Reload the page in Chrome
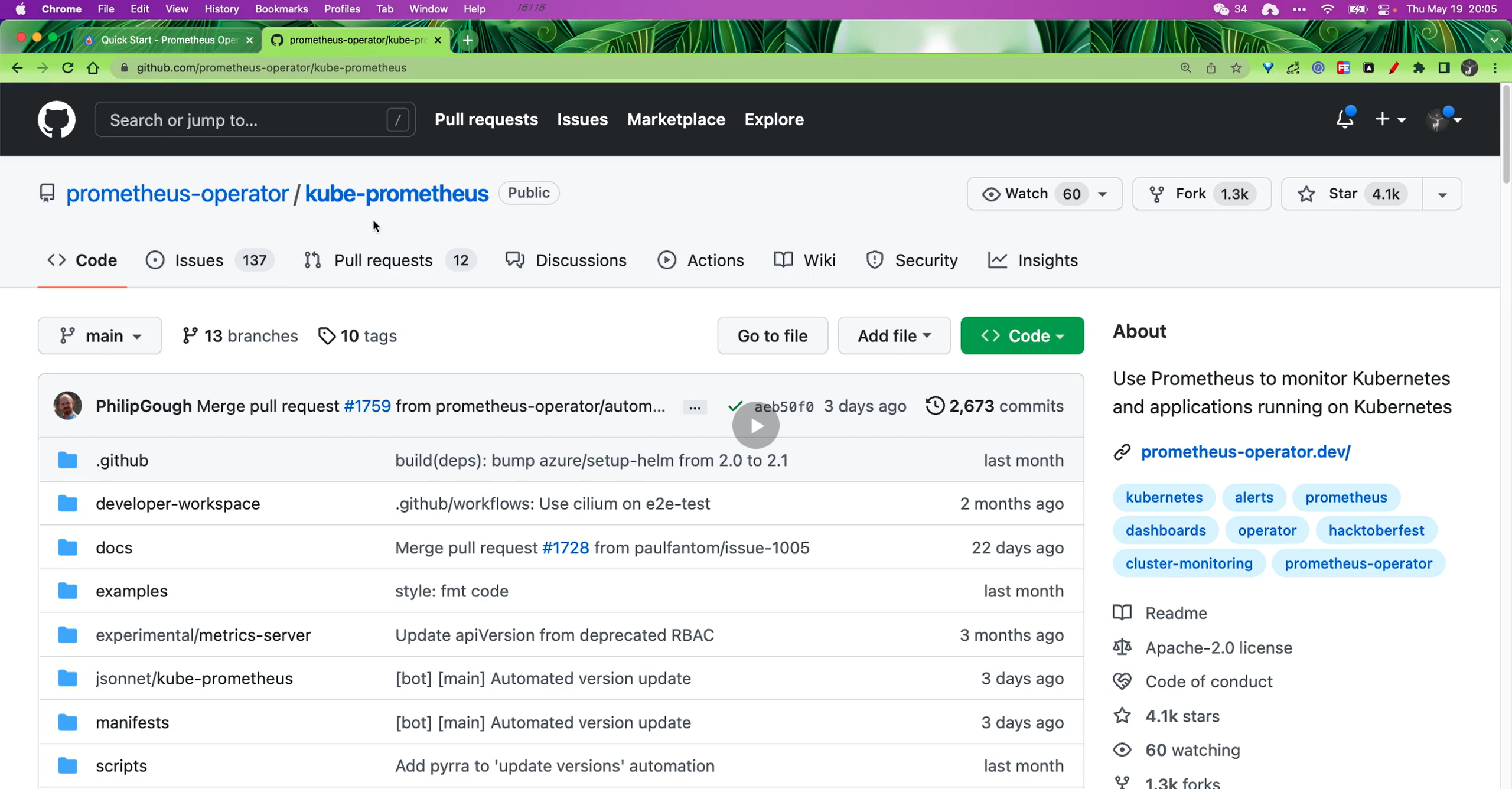 coord(68,67)
